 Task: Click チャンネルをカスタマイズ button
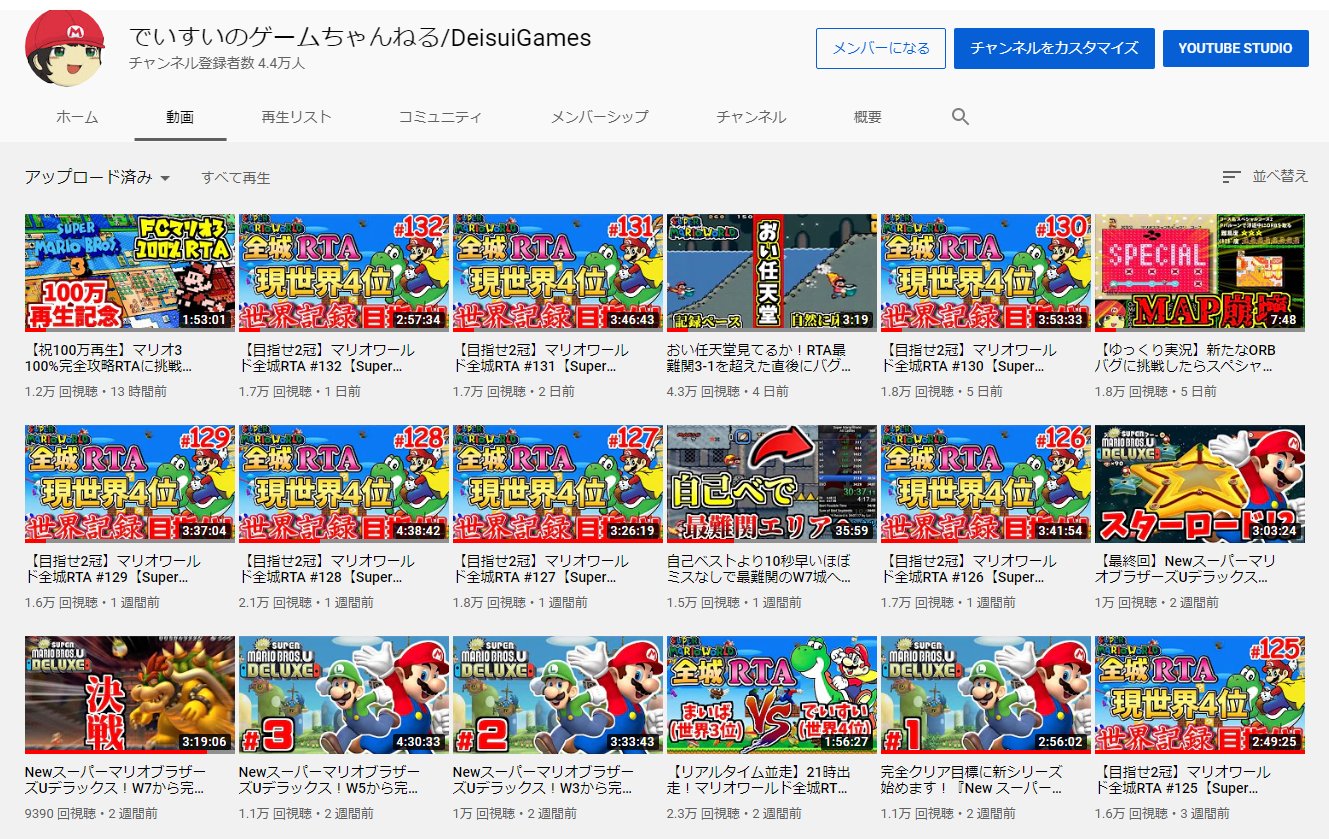1054,48
